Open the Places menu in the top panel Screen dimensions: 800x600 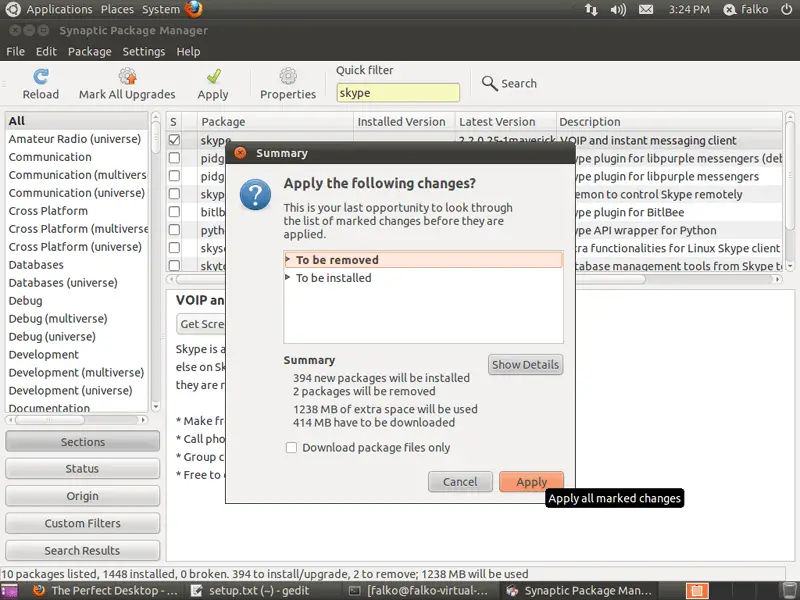pyautogui.click(x=117, y=9)
